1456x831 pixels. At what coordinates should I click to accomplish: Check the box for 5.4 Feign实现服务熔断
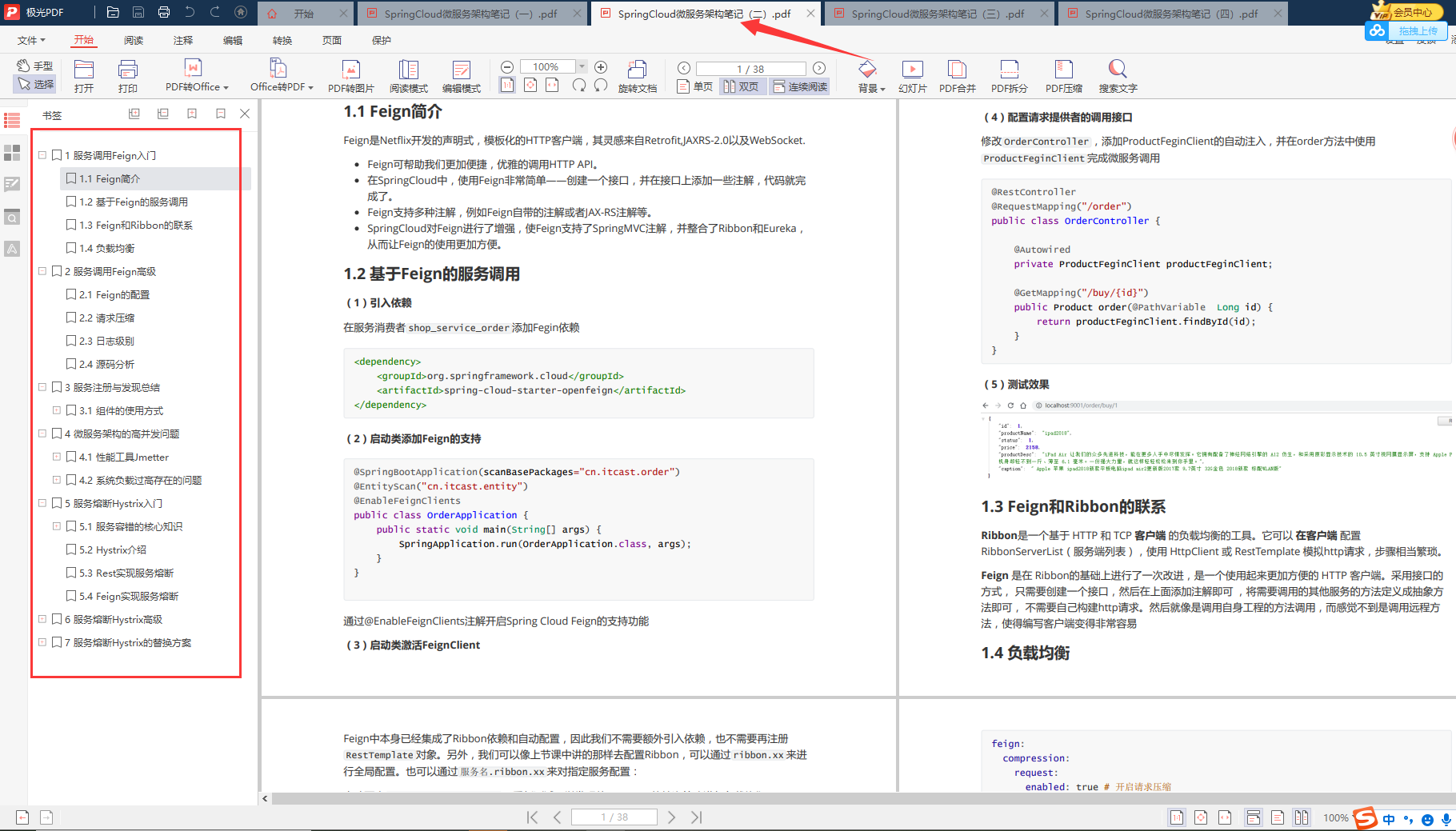pos(71,596)
